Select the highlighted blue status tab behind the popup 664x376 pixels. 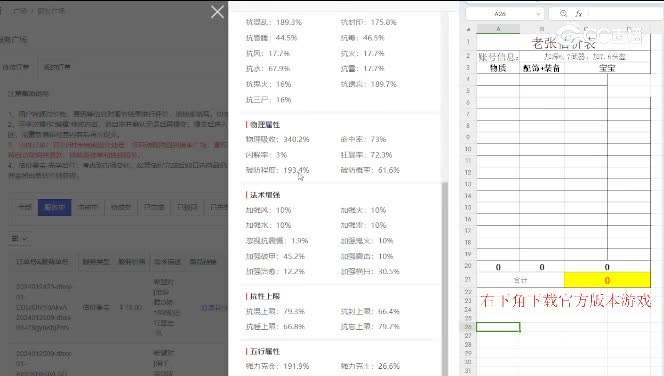(55, 207)
